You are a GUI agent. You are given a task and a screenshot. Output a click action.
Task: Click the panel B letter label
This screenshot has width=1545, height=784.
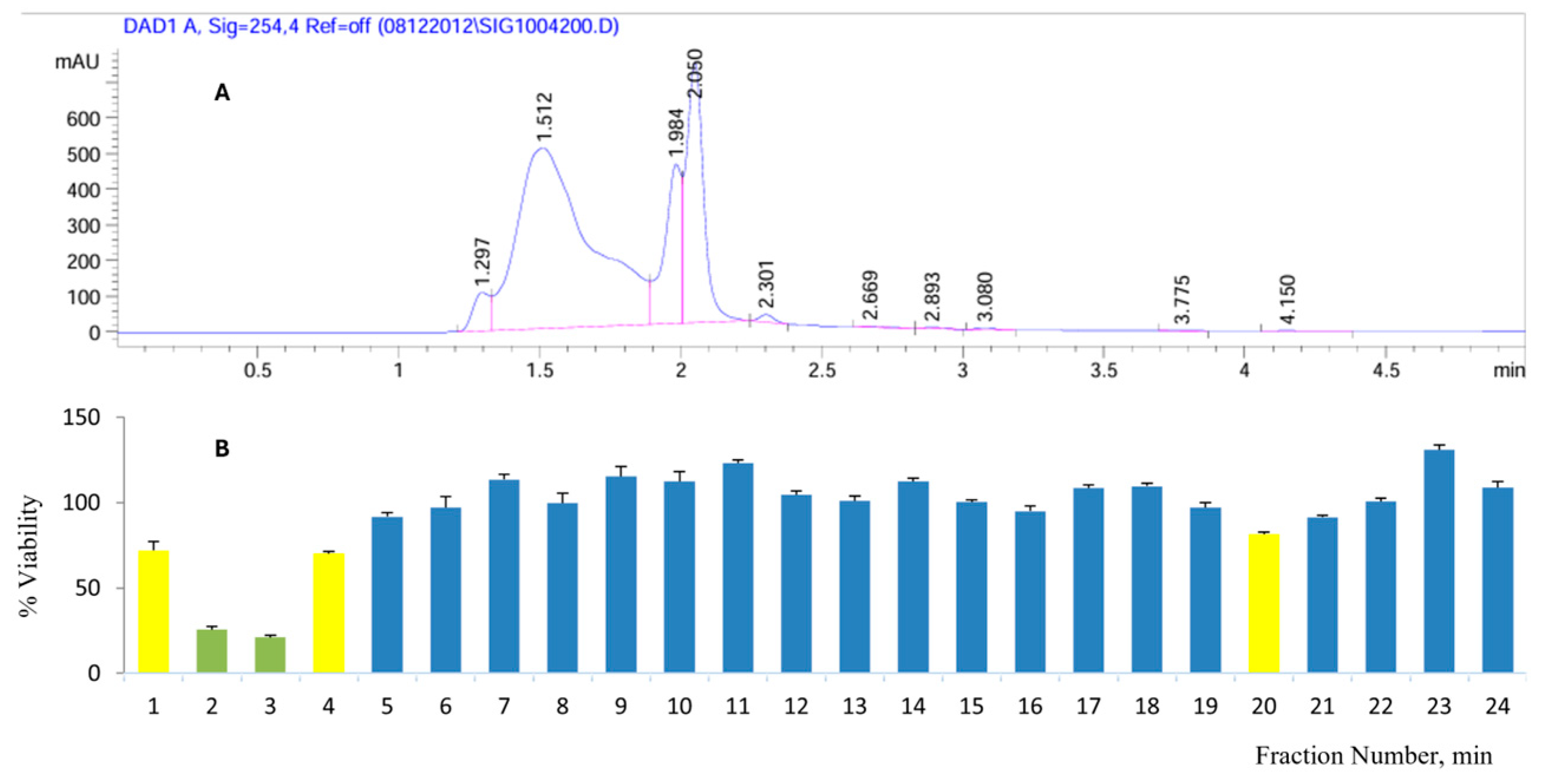222,448
